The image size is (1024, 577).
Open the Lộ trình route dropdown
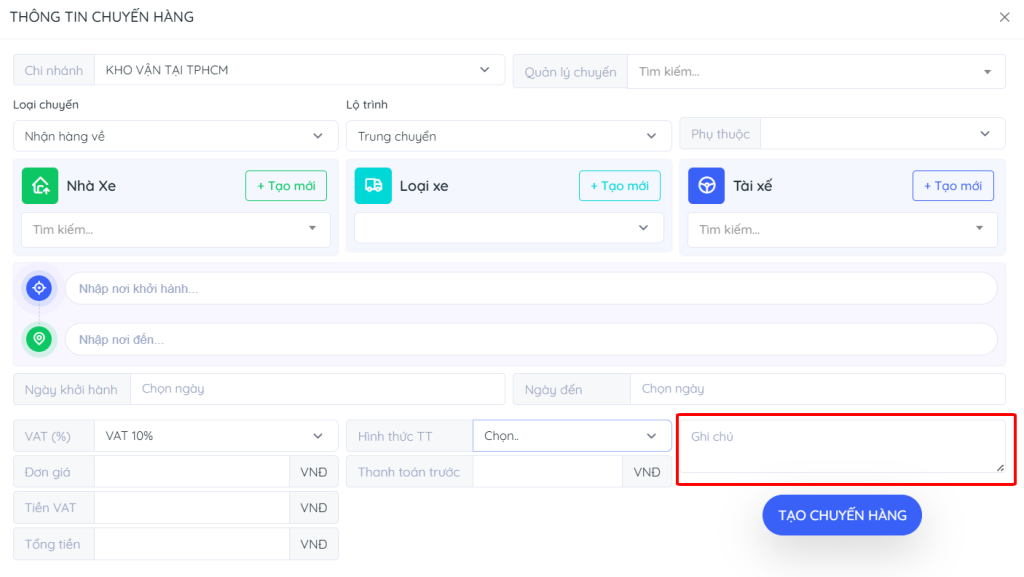coord(508,136)
